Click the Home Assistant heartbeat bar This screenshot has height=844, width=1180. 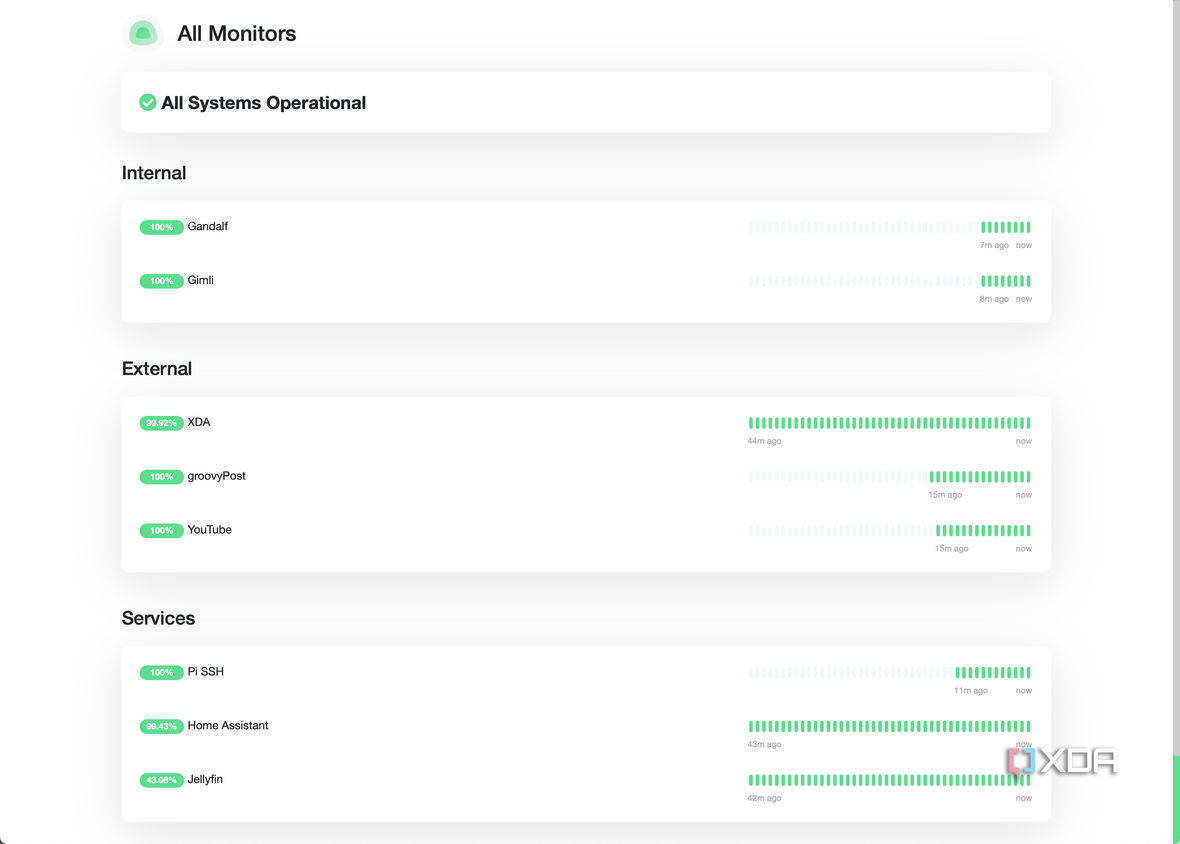[x=890, y=727]
